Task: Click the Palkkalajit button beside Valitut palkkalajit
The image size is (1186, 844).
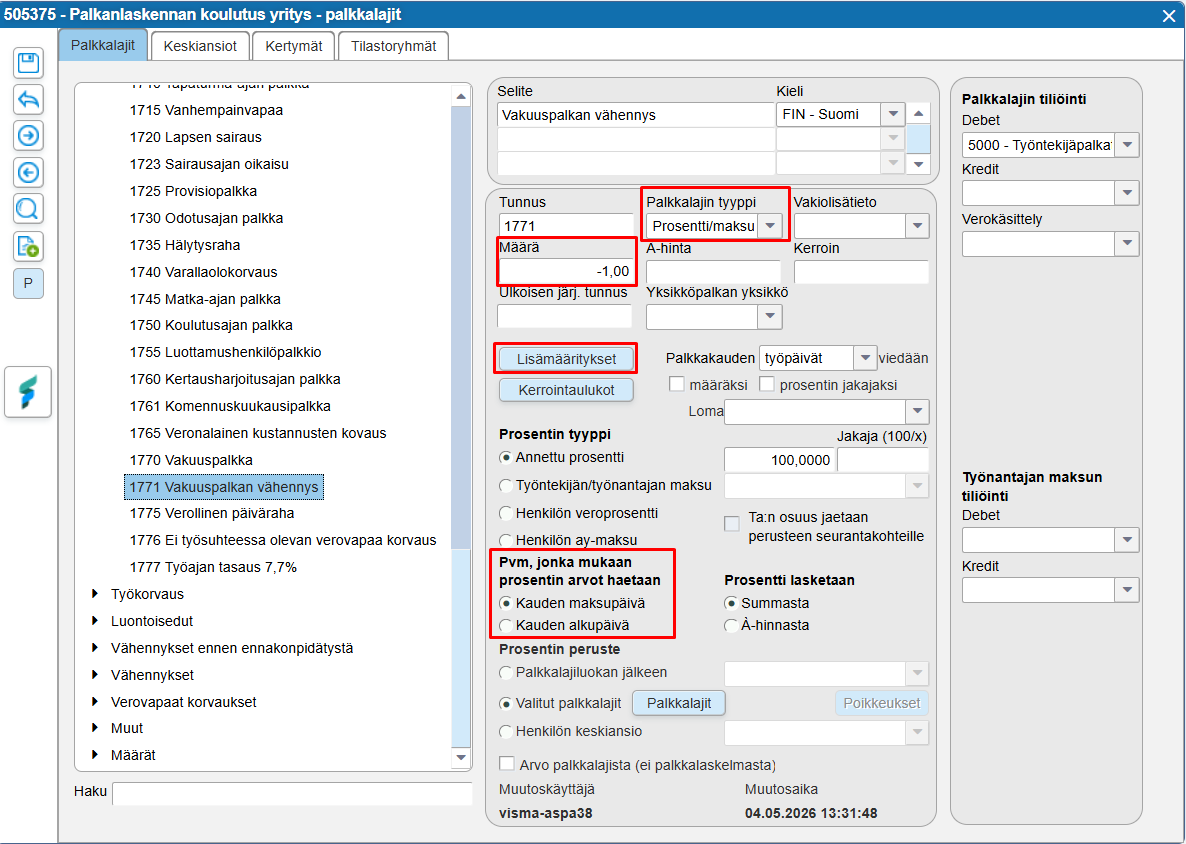Action: (678, 703)
